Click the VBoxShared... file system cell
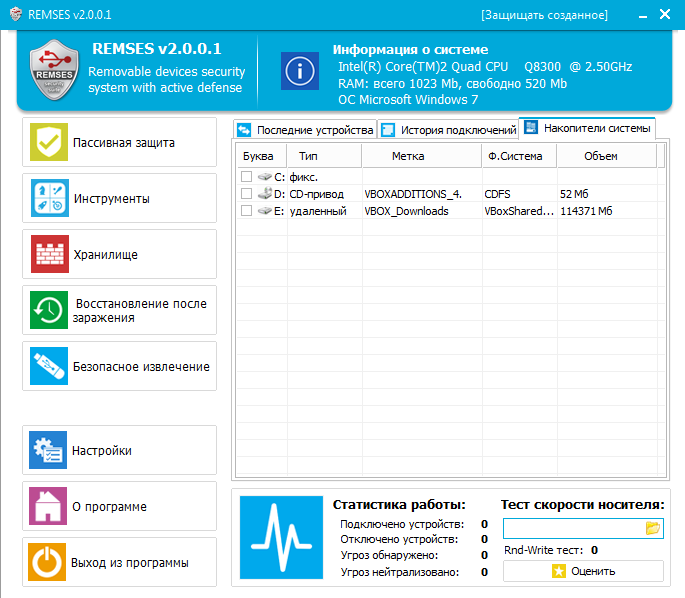The width and height of the screenshot is (685, 598). pos(519,211)
